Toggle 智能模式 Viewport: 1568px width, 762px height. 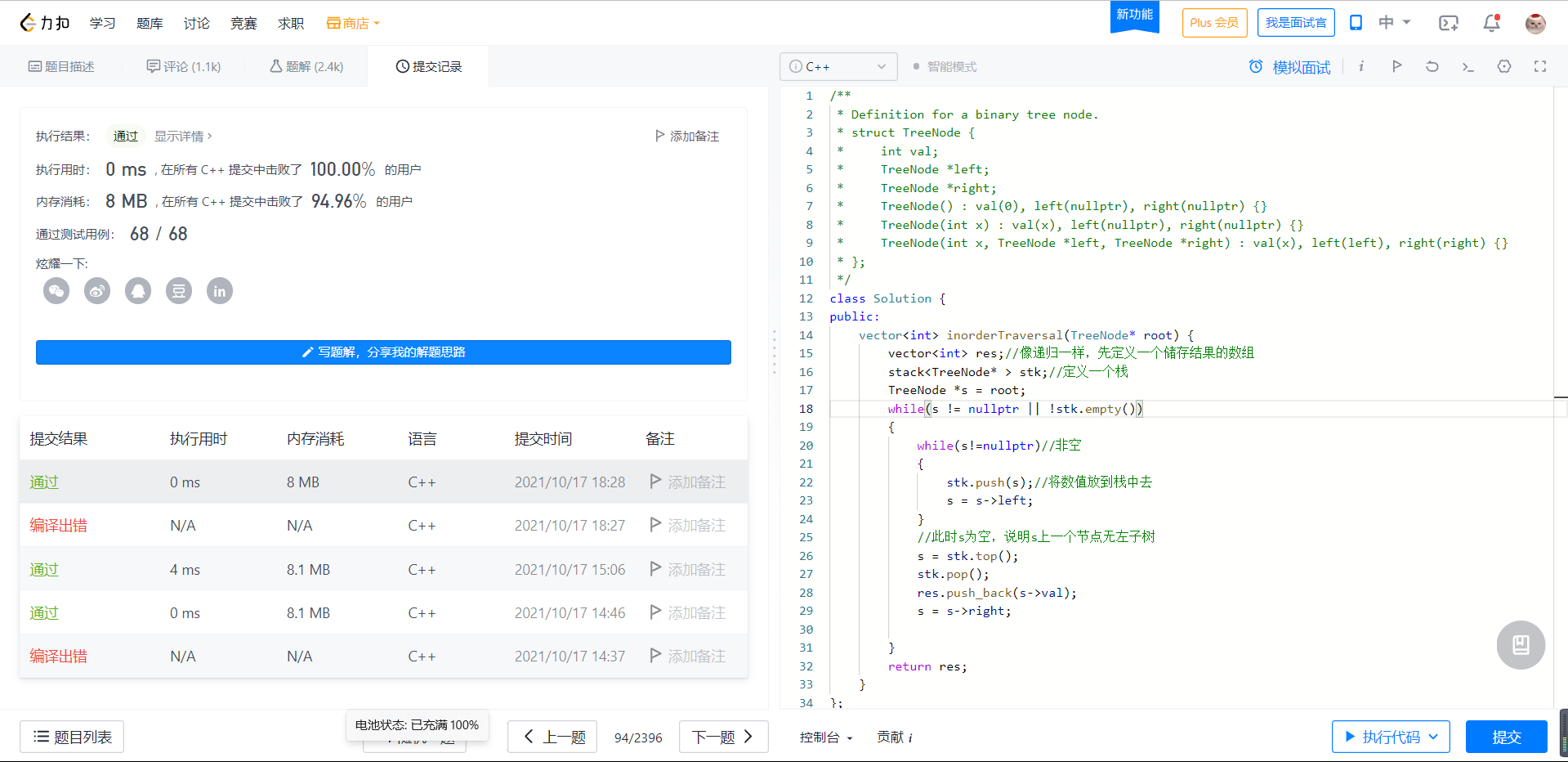tap(945, 66)
